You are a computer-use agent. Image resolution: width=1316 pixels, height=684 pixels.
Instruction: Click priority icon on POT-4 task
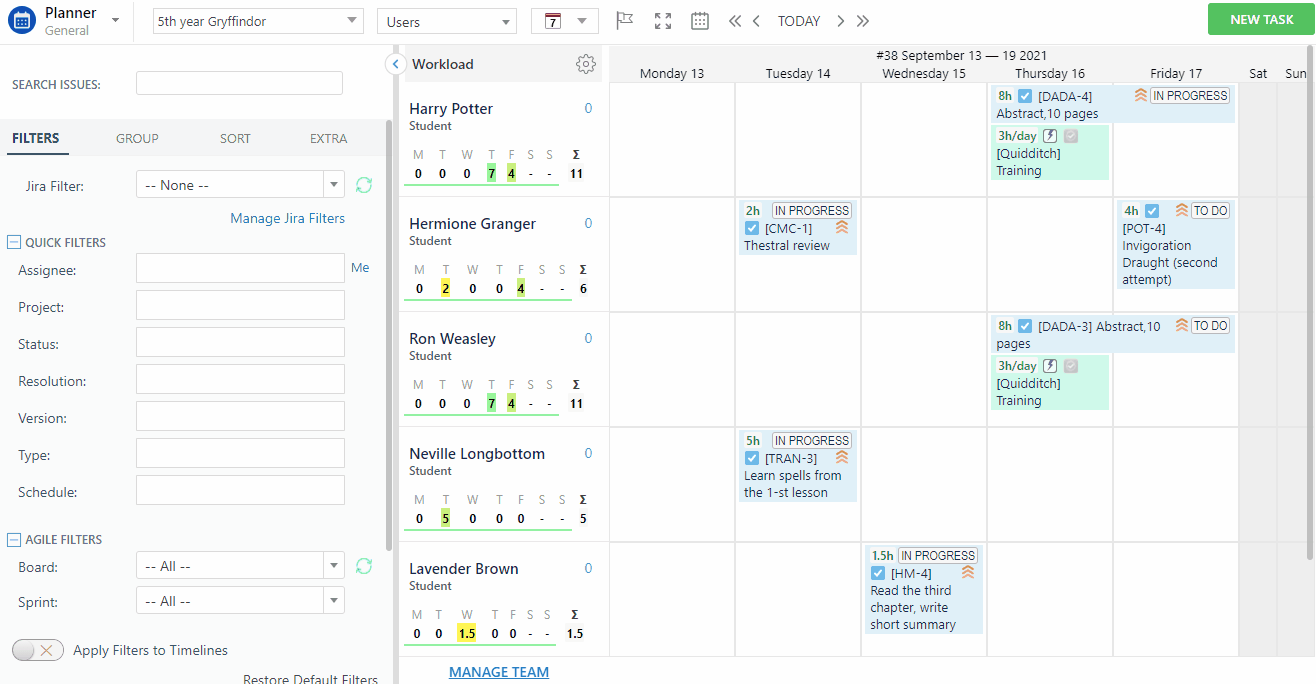1182,211
